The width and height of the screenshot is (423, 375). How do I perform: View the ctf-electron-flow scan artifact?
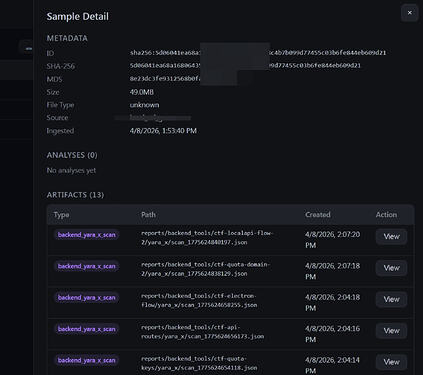(391, 299)
